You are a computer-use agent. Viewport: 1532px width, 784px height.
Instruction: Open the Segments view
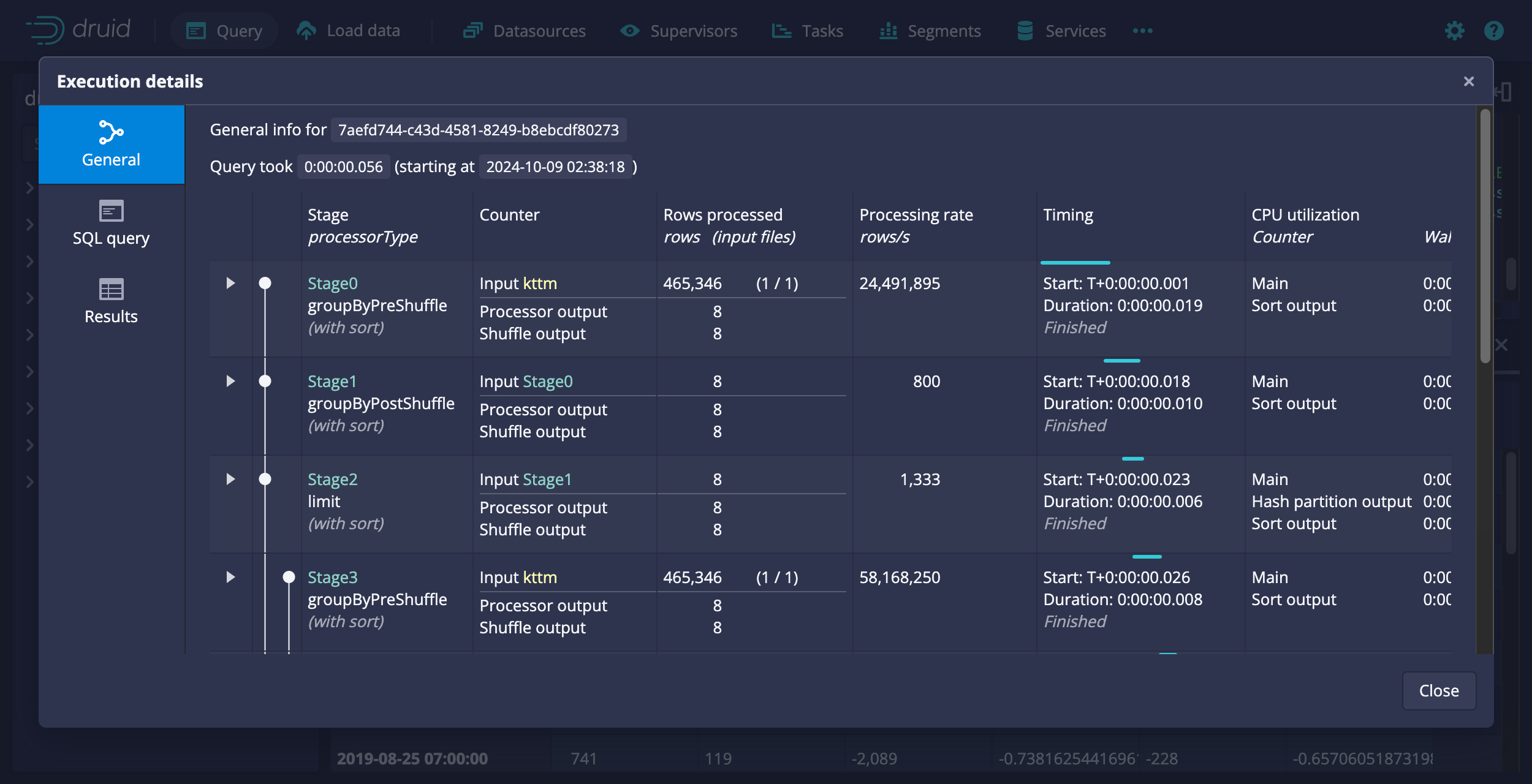(x=930, y=31)
